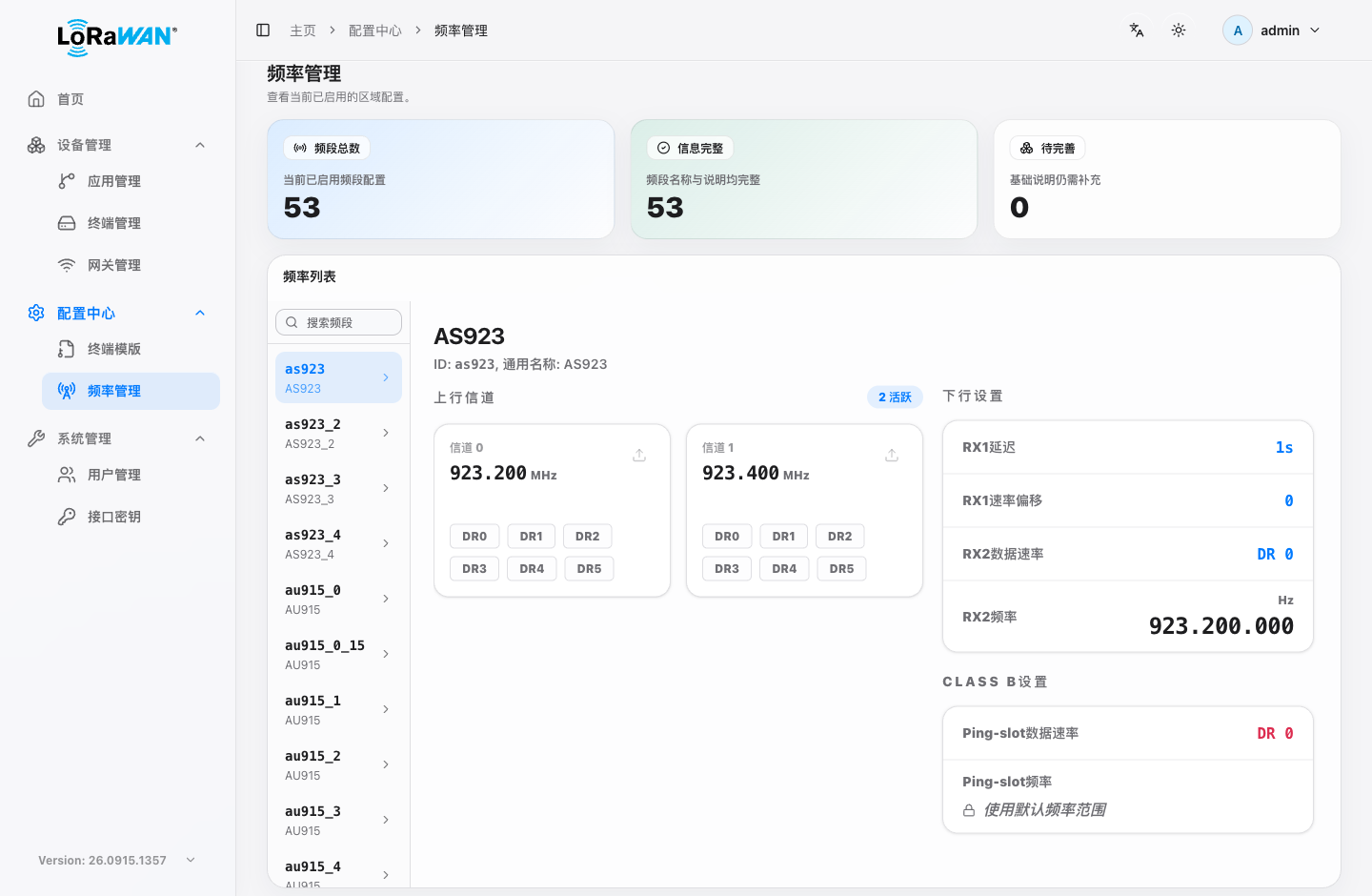1372x896 pixels.
Task: Click the search magnifier icon
Action: pos(293,322)
